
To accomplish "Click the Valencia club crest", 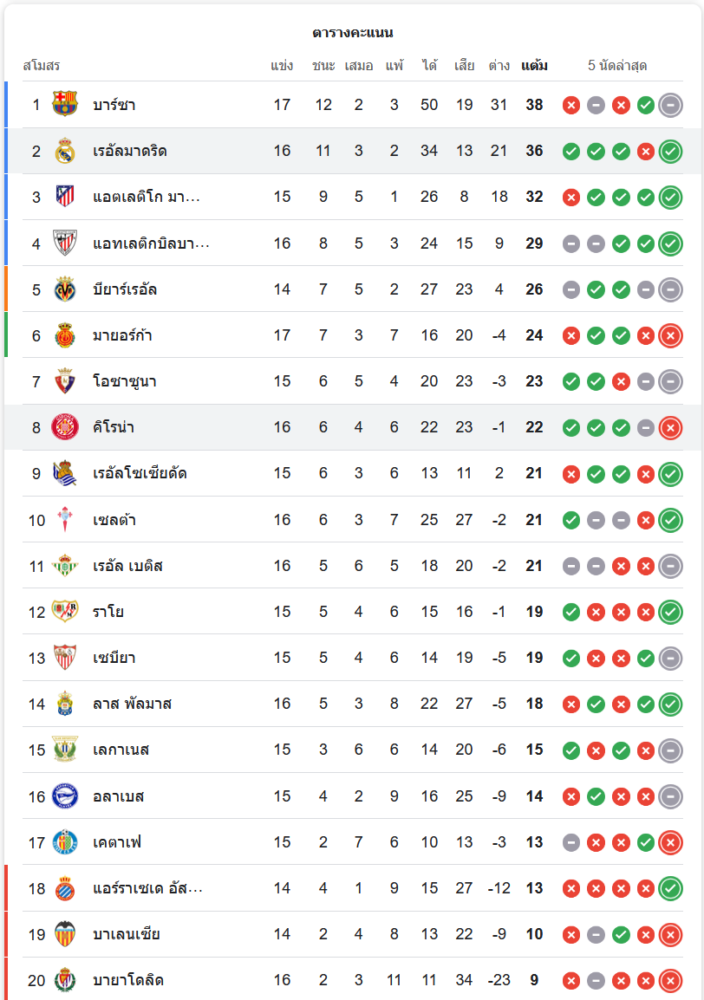I will pos(65,934).
